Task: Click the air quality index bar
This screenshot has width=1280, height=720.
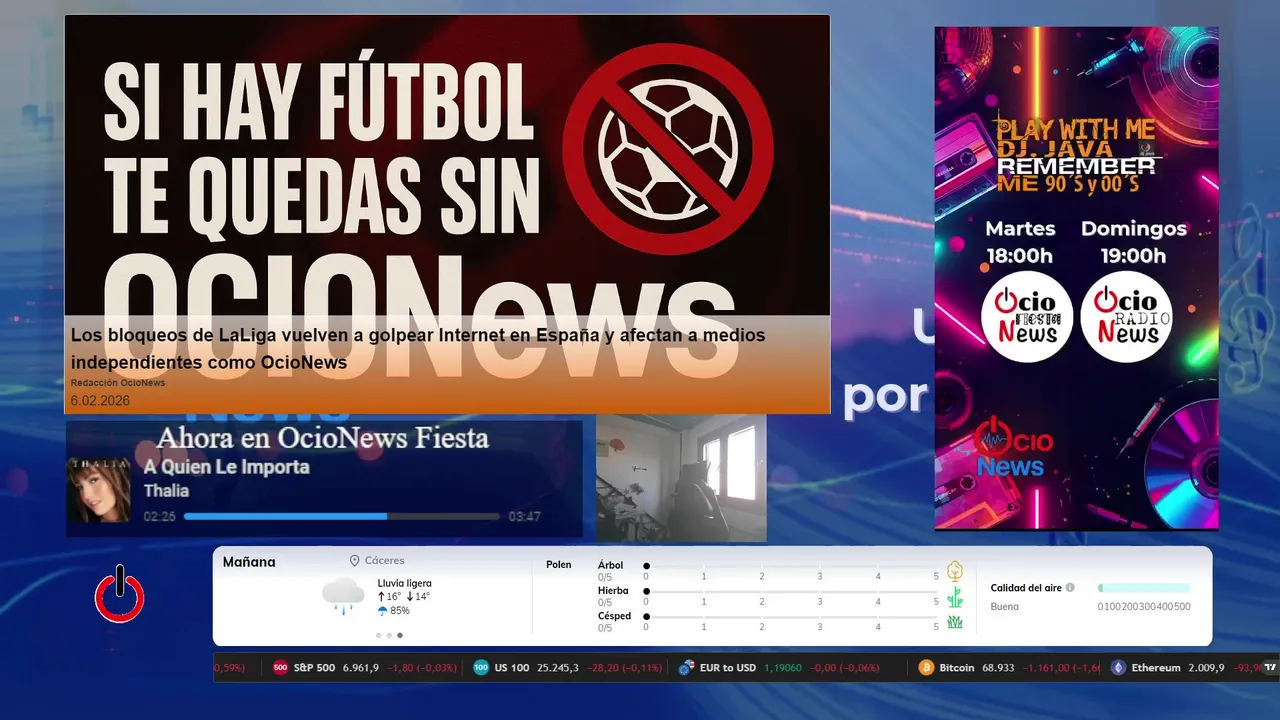Action: click(x=1144, y=588)
